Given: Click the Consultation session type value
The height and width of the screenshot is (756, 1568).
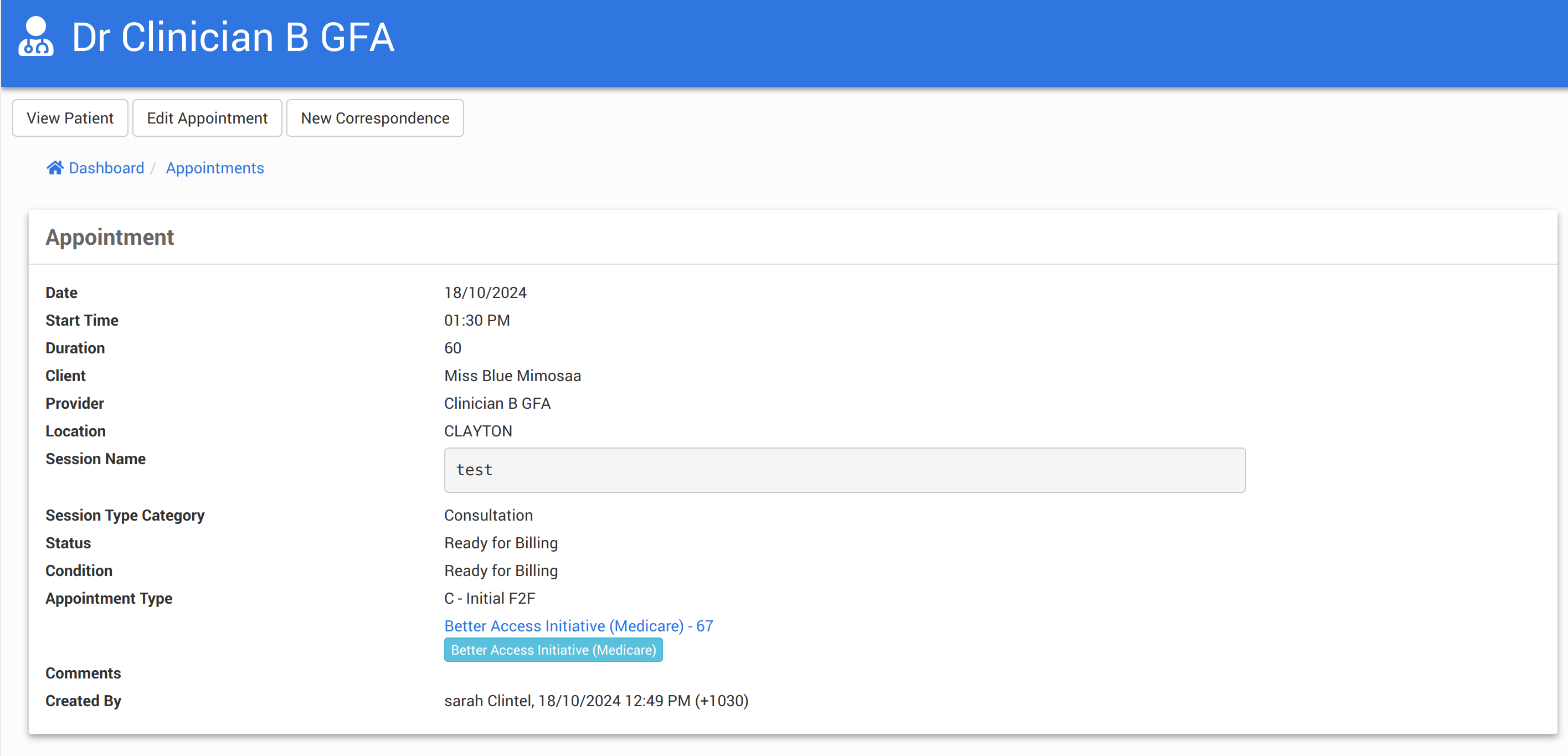Looking at the screenshot, I should 488,515.
